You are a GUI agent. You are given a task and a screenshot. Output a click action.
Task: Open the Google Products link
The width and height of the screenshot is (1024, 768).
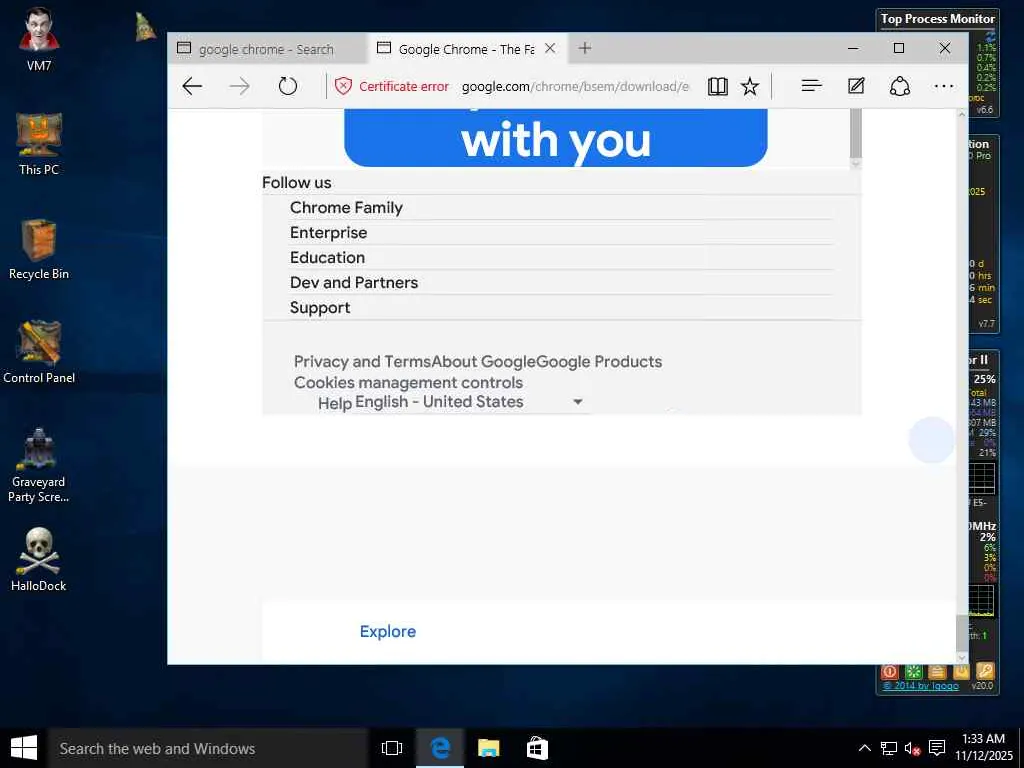click(x=599, y=361)
